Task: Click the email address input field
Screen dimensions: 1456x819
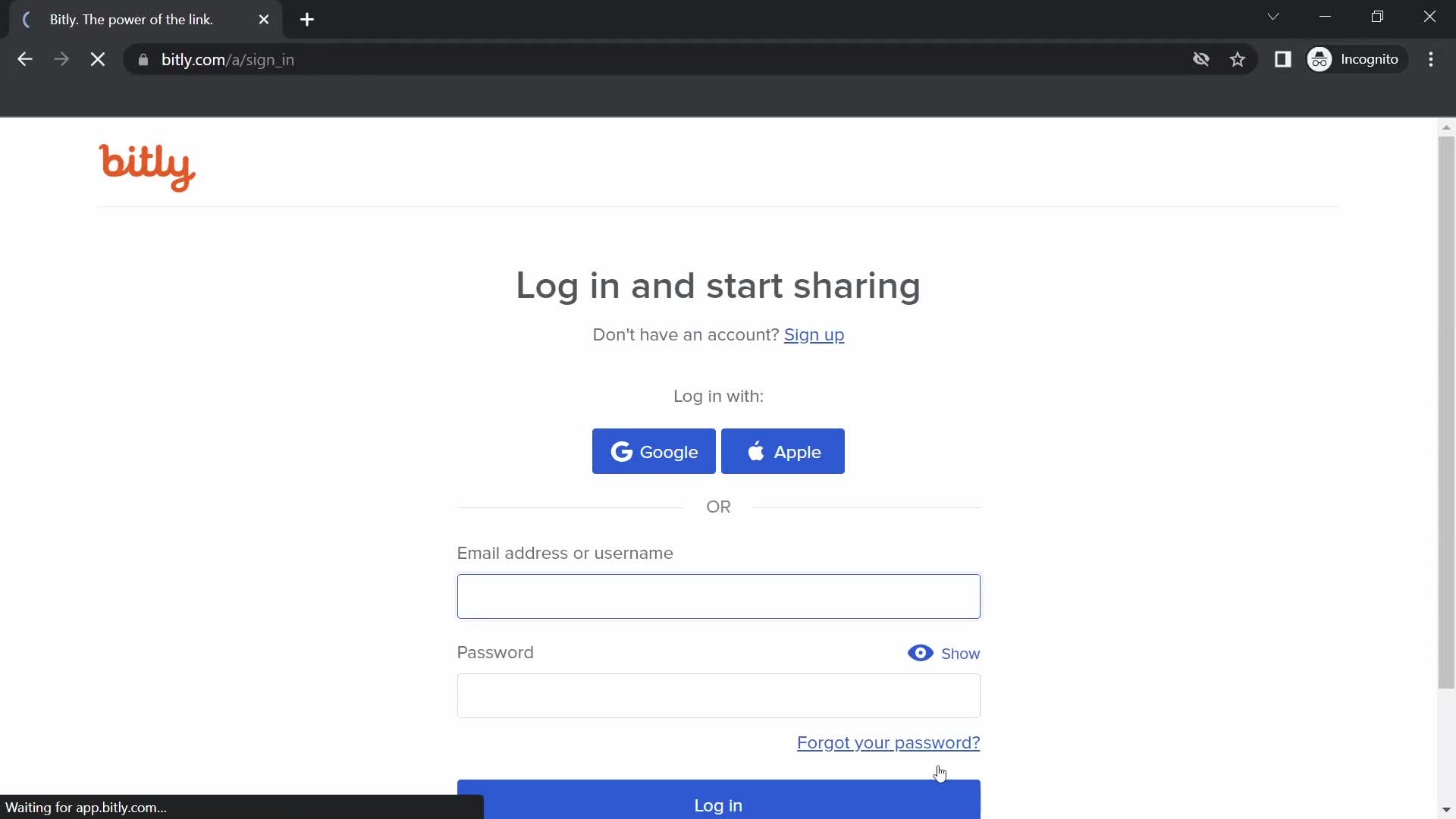Action: click(720, 597)
